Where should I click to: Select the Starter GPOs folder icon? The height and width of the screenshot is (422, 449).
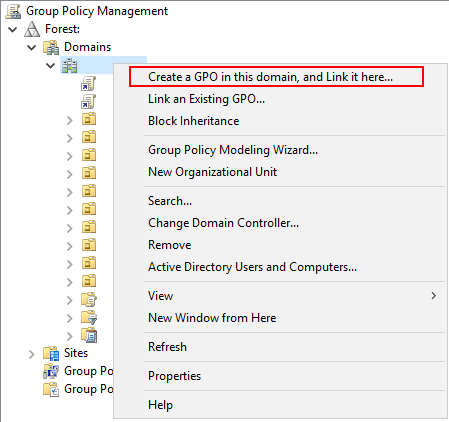point(89,335)
